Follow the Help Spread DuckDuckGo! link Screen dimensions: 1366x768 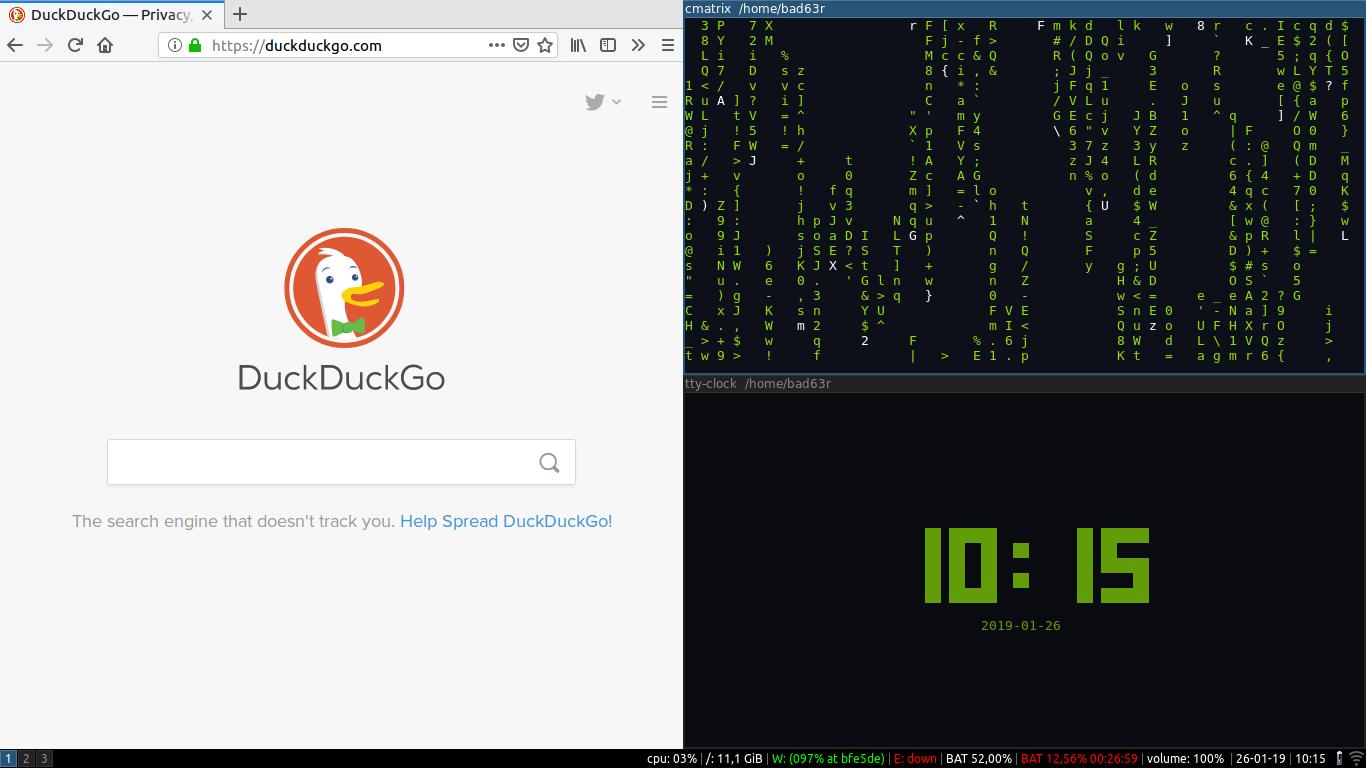point(506,521)
